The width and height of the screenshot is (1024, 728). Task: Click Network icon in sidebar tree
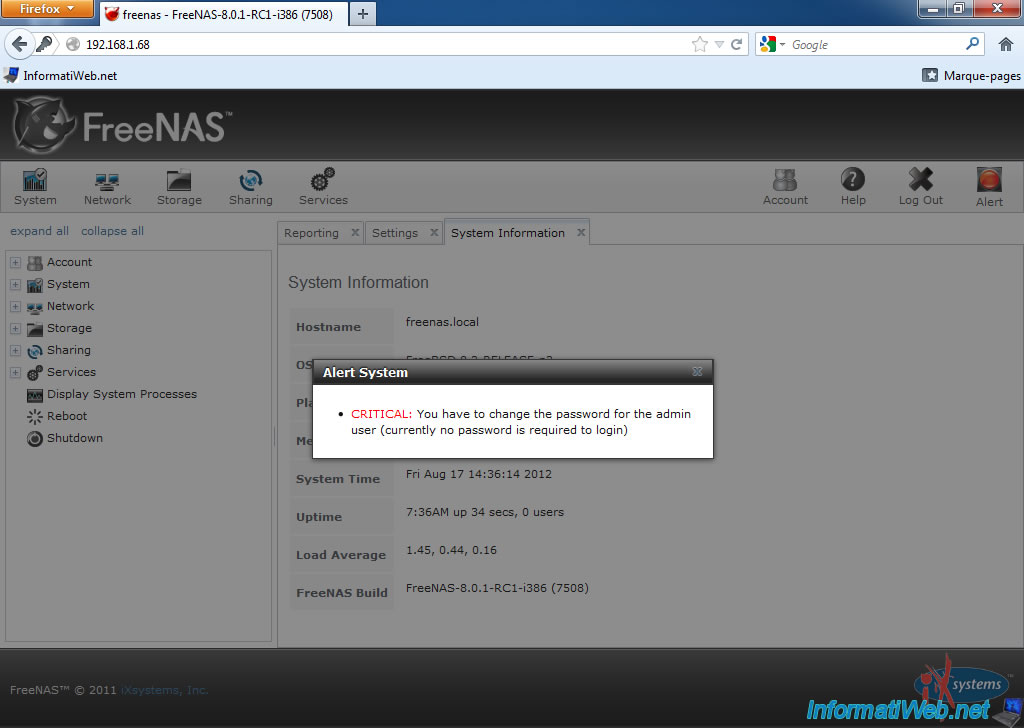tap(35, 307)
